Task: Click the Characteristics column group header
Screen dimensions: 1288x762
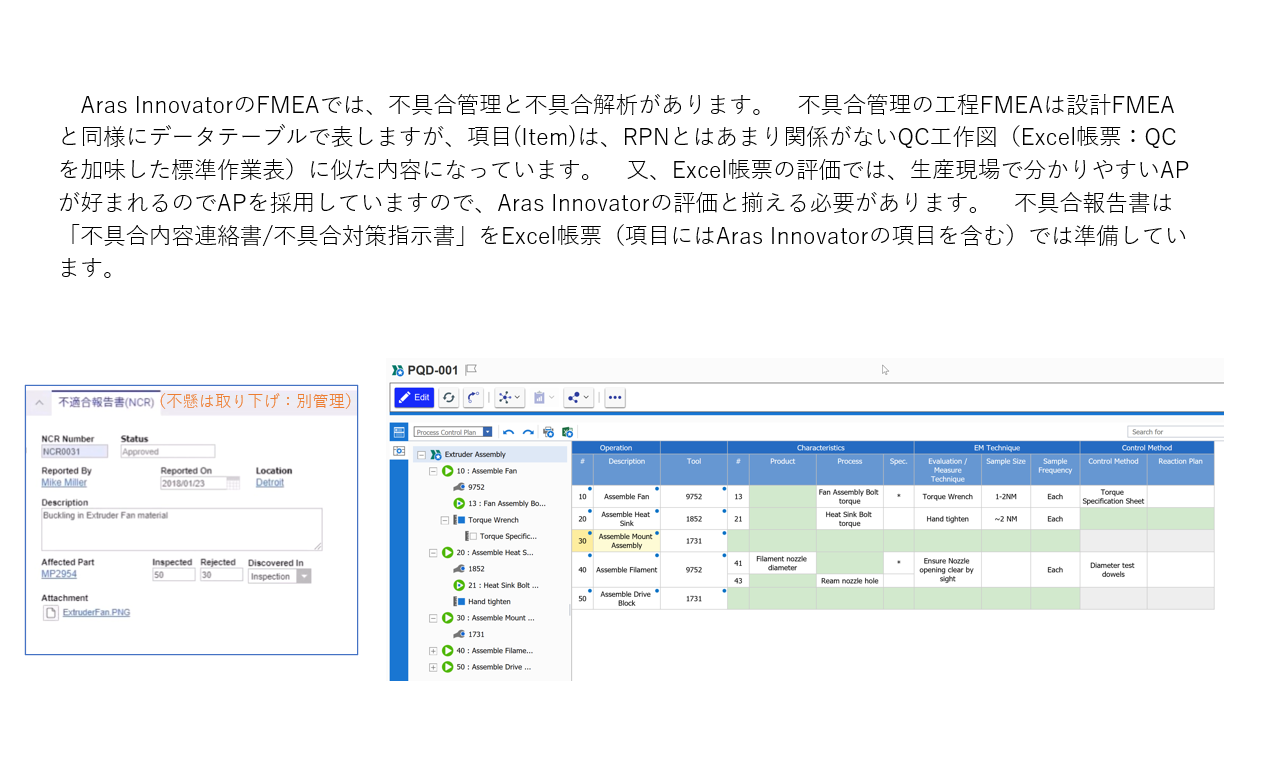Action: point(821,448)
